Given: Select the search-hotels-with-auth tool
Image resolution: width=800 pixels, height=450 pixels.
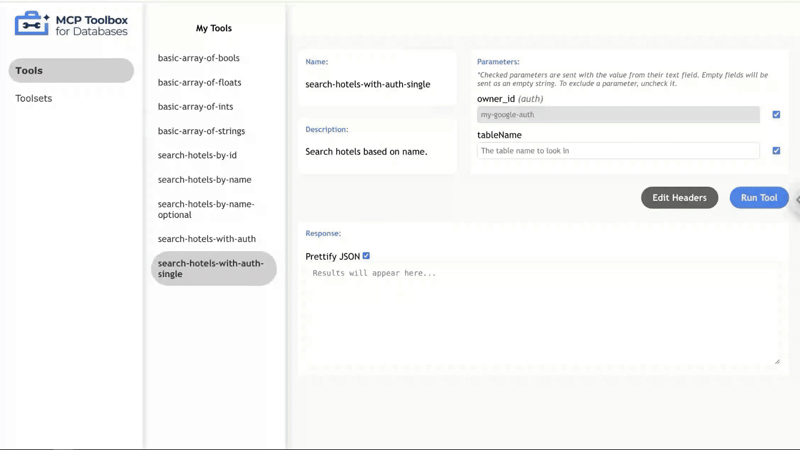Looking at the screenshot, I should coord(206,239).
